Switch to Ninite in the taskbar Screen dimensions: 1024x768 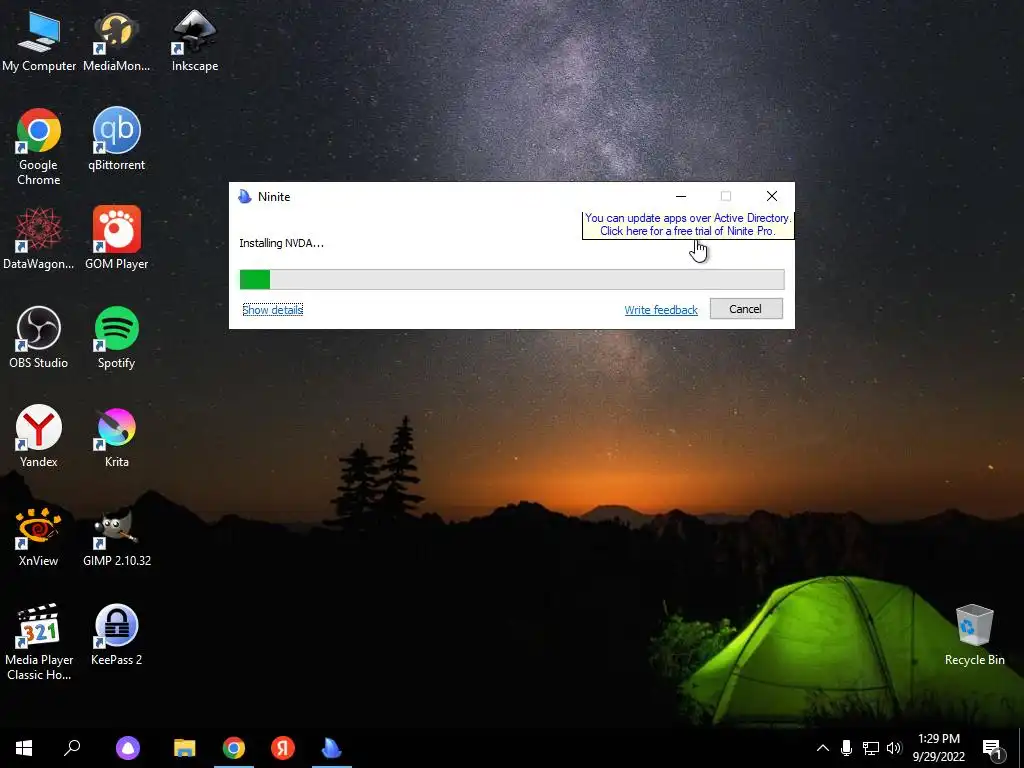(332, 748)
